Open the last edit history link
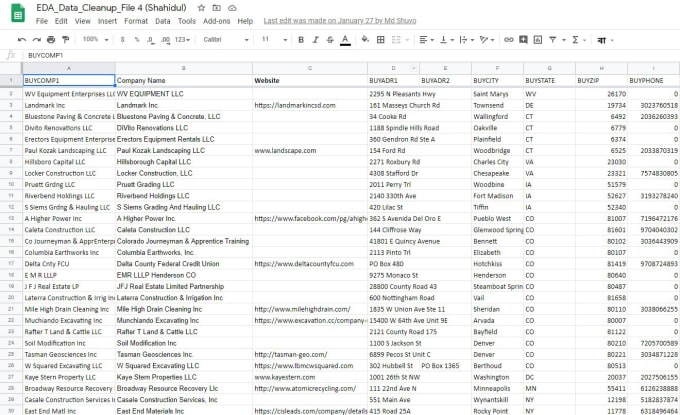This screenshot has height=415, width=680. coord(340,21)
